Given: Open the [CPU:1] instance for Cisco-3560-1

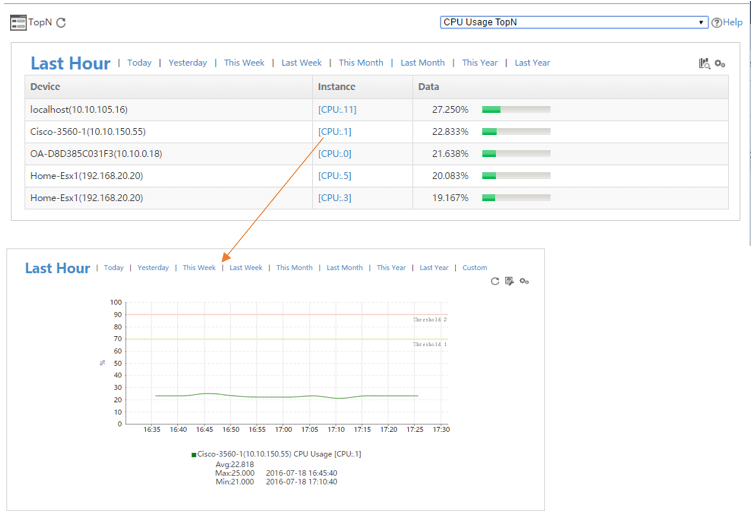Looking at the screenshot, I should tap(334, 131).
